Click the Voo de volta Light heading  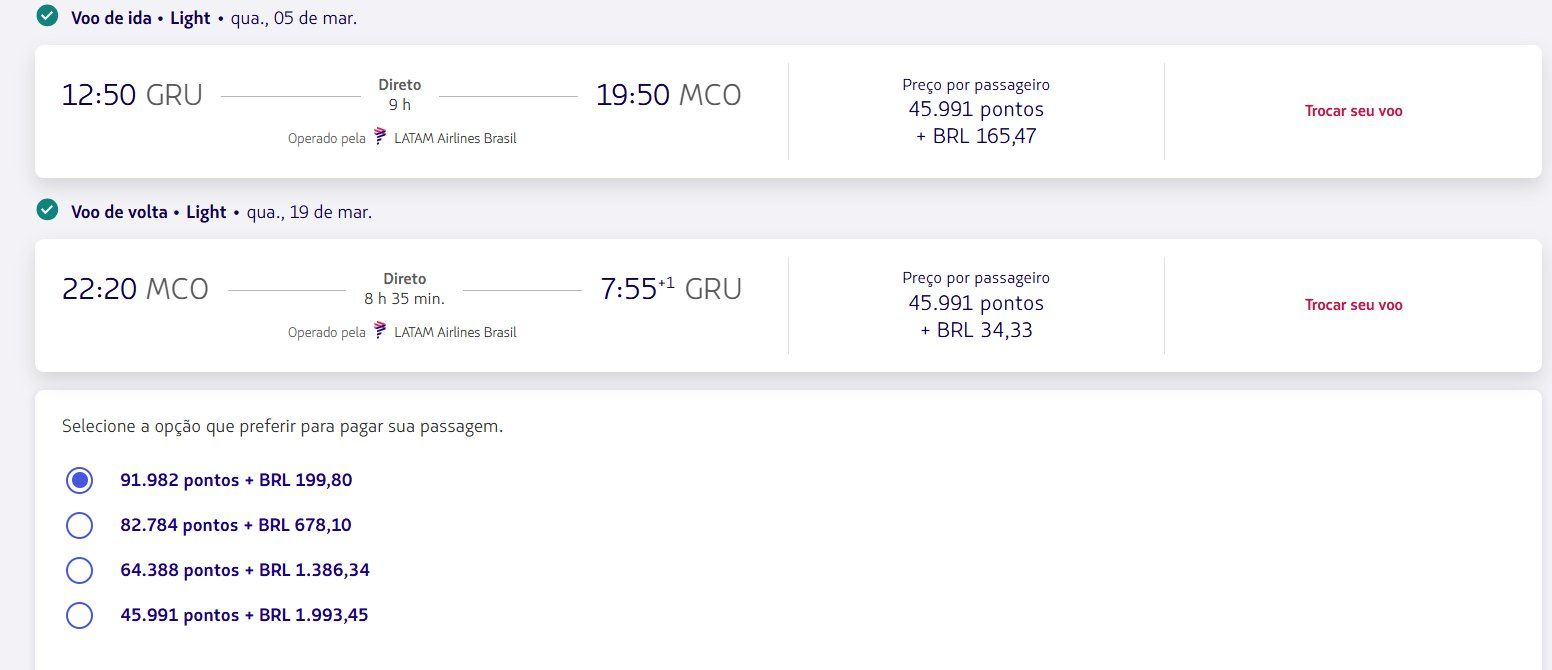click(x=149, y=212)
